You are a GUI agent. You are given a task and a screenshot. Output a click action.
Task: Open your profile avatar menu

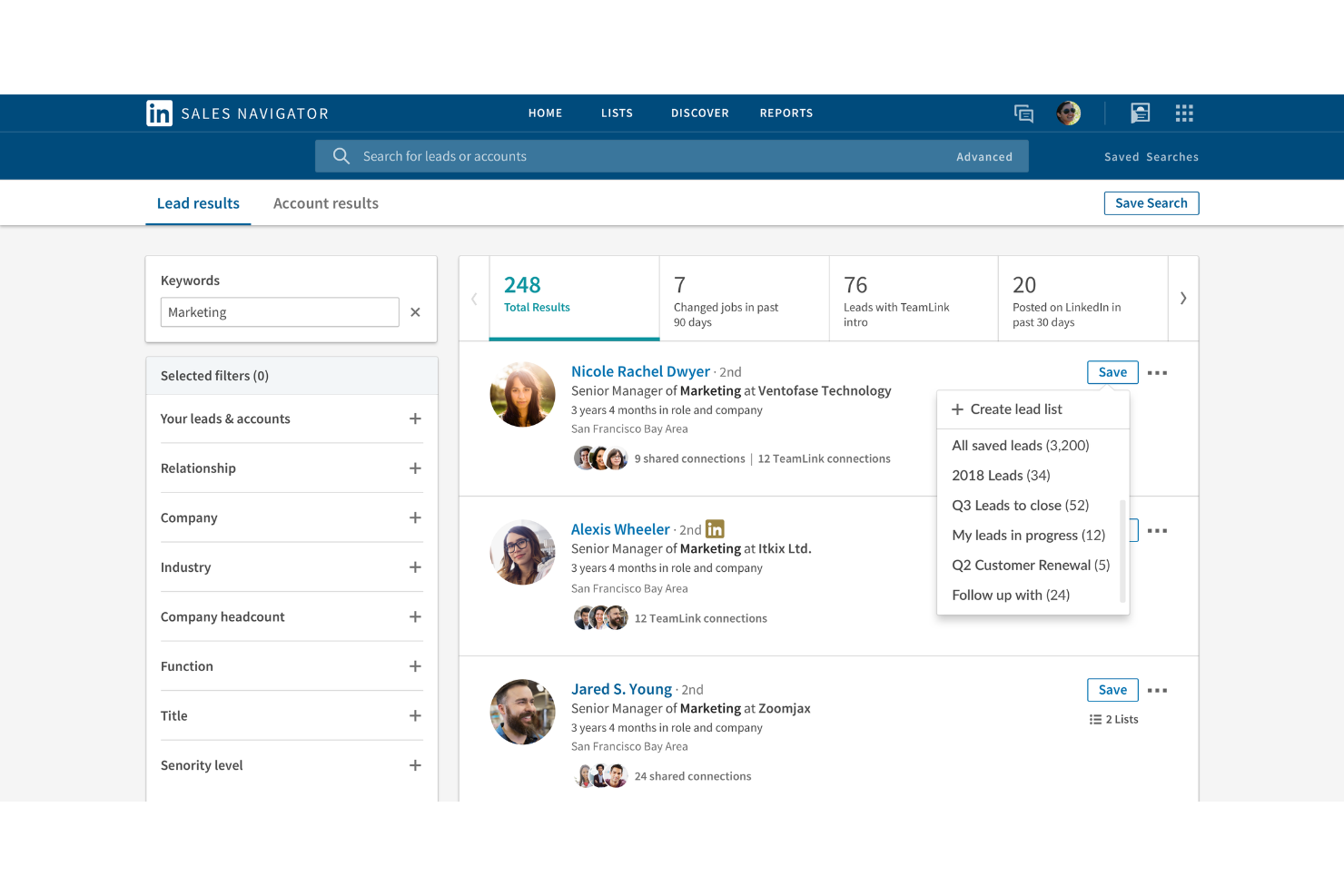[x=1068, y=113]
